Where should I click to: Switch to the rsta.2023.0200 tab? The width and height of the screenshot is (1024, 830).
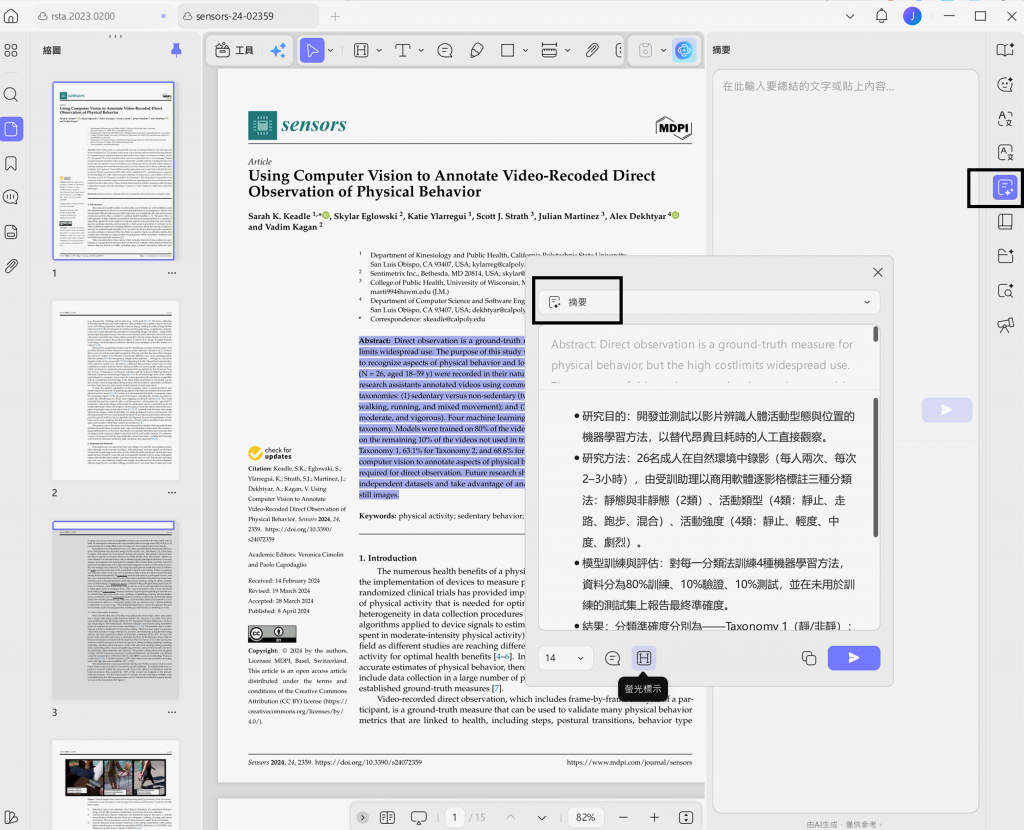coord(83,16)
